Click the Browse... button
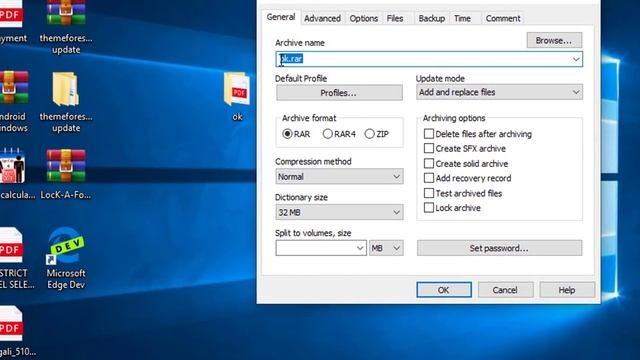Image resolution: width=640 pixels, height=360 pixels. tap(554, 40)
